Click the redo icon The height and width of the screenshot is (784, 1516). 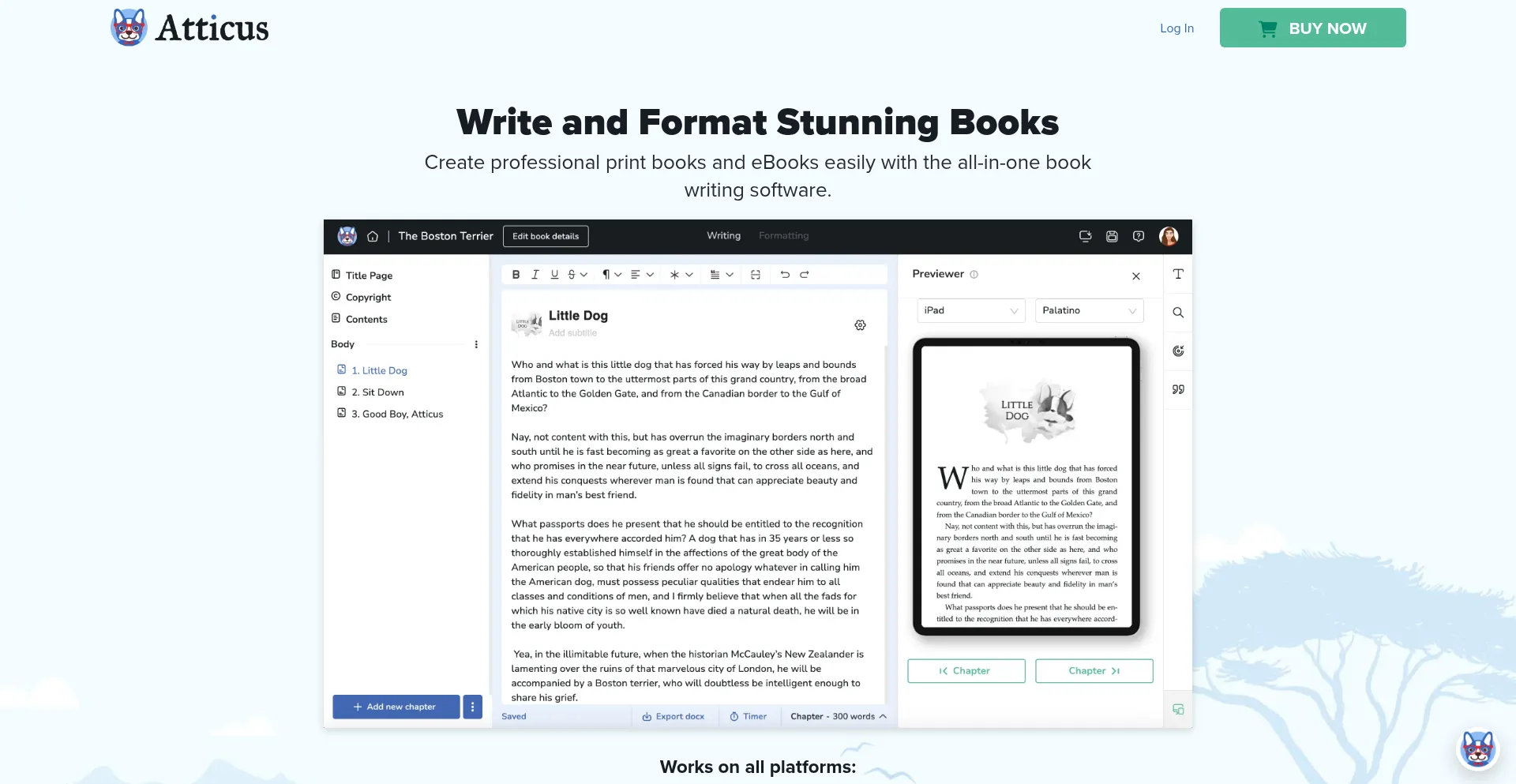tap(805, 275)
